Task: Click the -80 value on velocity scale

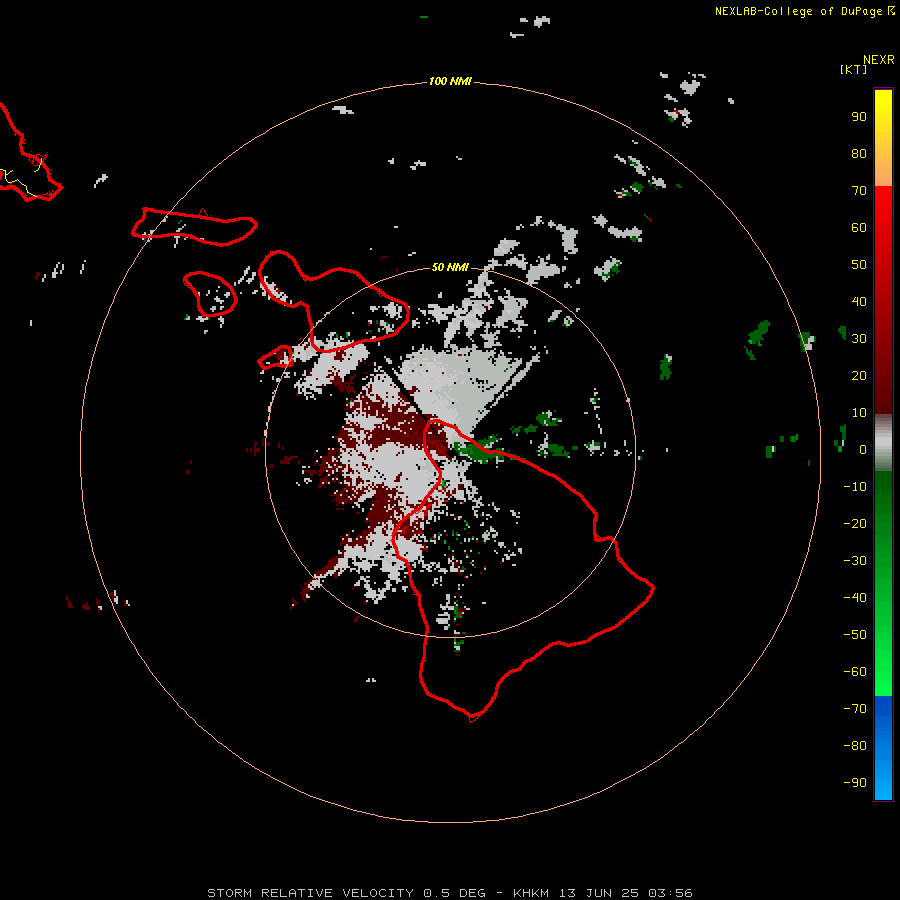Action: click(x=855, y=746)
